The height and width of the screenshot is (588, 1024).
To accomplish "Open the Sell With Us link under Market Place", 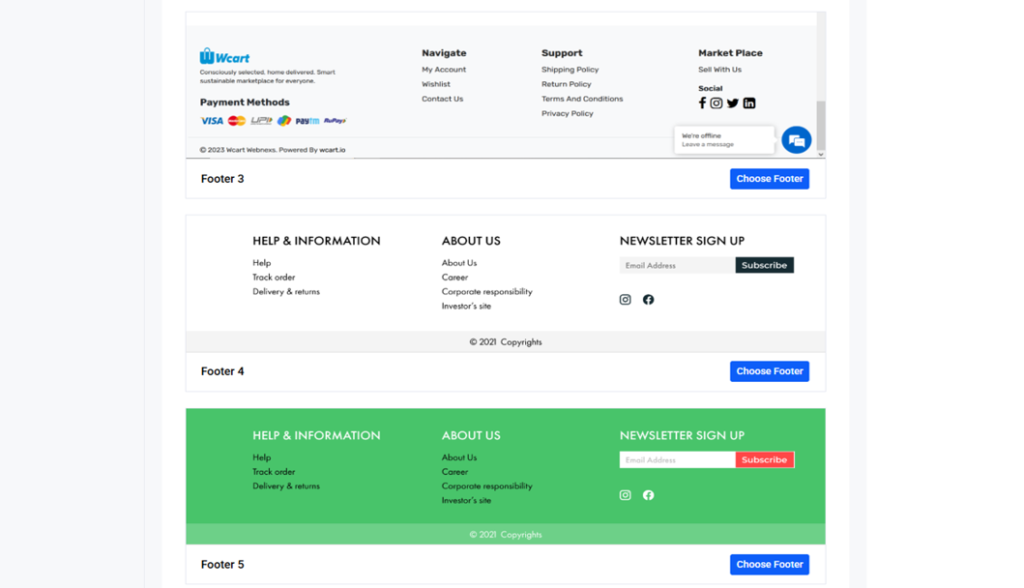I will (720, 69).
